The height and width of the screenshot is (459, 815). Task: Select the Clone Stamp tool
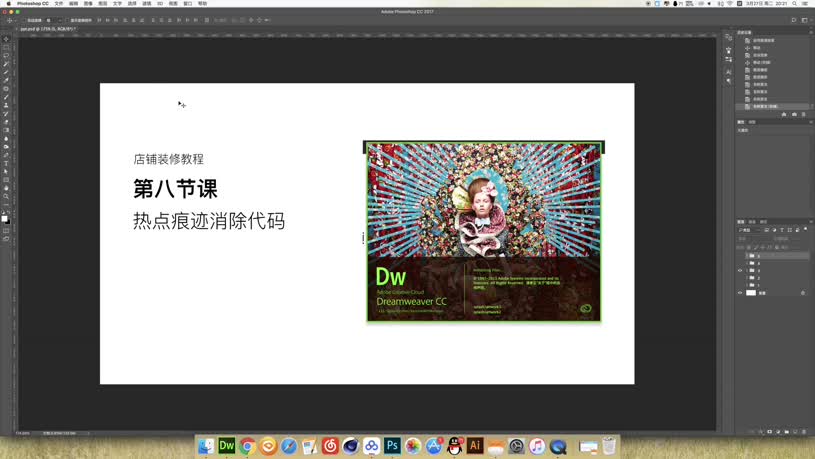[x=6, y=106]
